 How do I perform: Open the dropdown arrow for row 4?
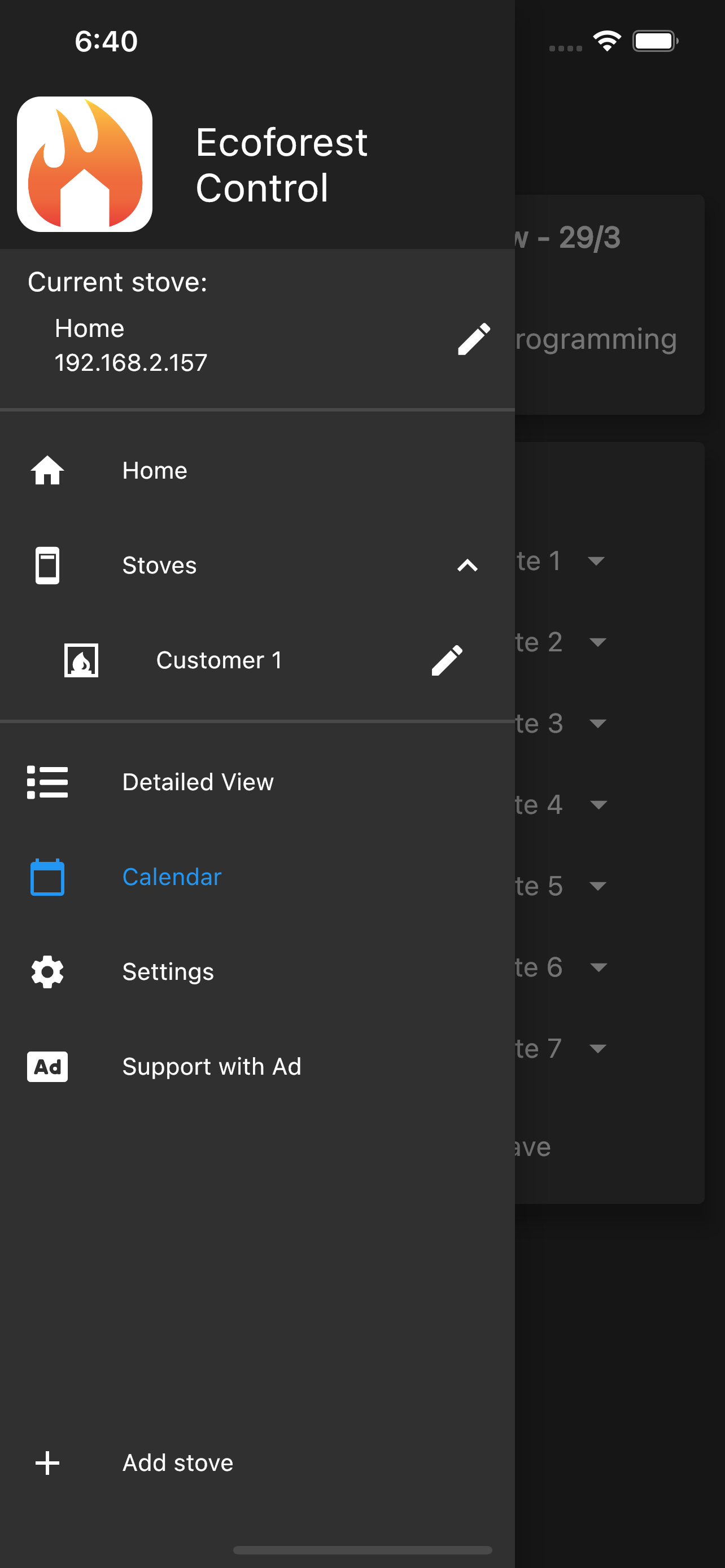[x=599, y=805]
